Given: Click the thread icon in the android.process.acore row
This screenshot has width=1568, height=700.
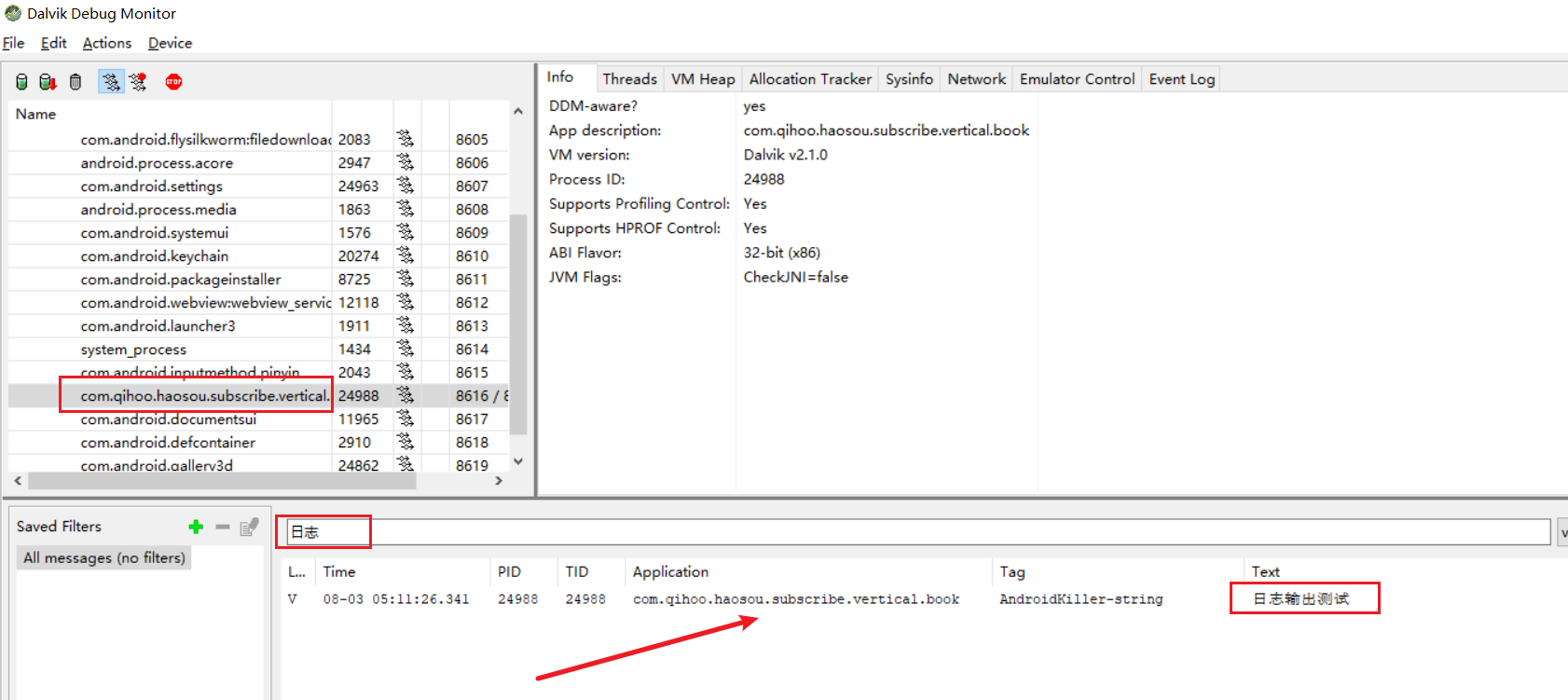Looking at the screenshot, I should pos(405,162).
